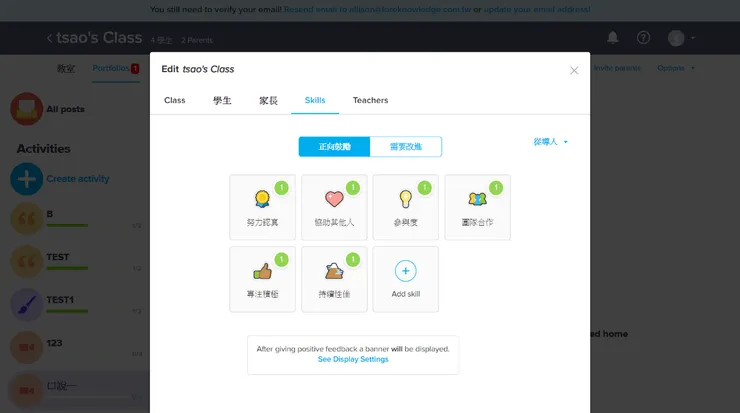The image size is (740, 413).
Task: Open the help question mark icon
Action: (643, 38)
